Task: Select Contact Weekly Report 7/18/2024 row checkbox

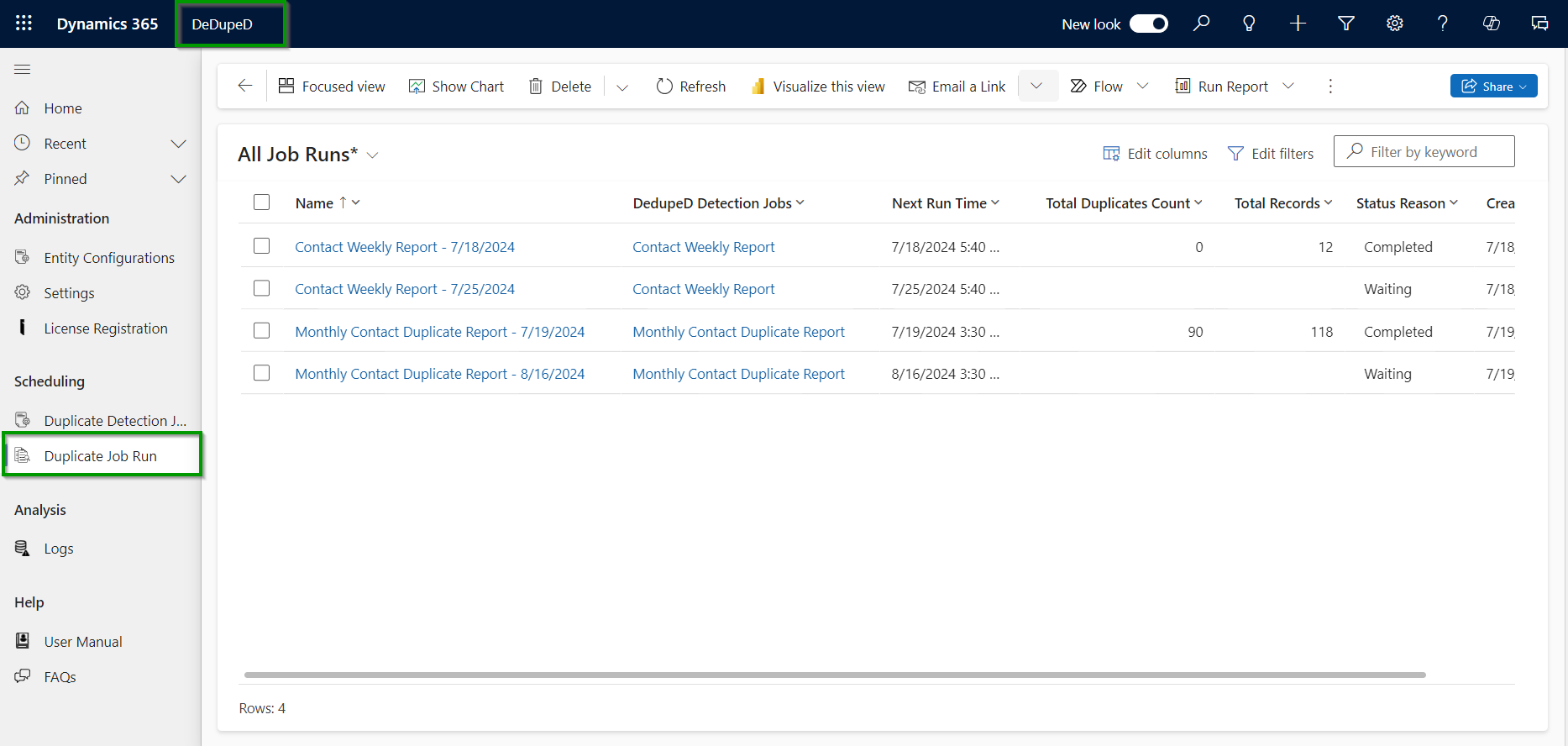Action: (x=262, y=245)
